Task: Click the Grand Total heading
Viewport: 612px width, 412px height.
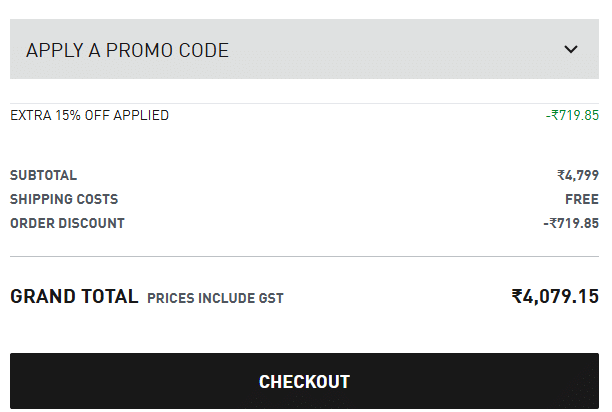Action: (74, 297)
